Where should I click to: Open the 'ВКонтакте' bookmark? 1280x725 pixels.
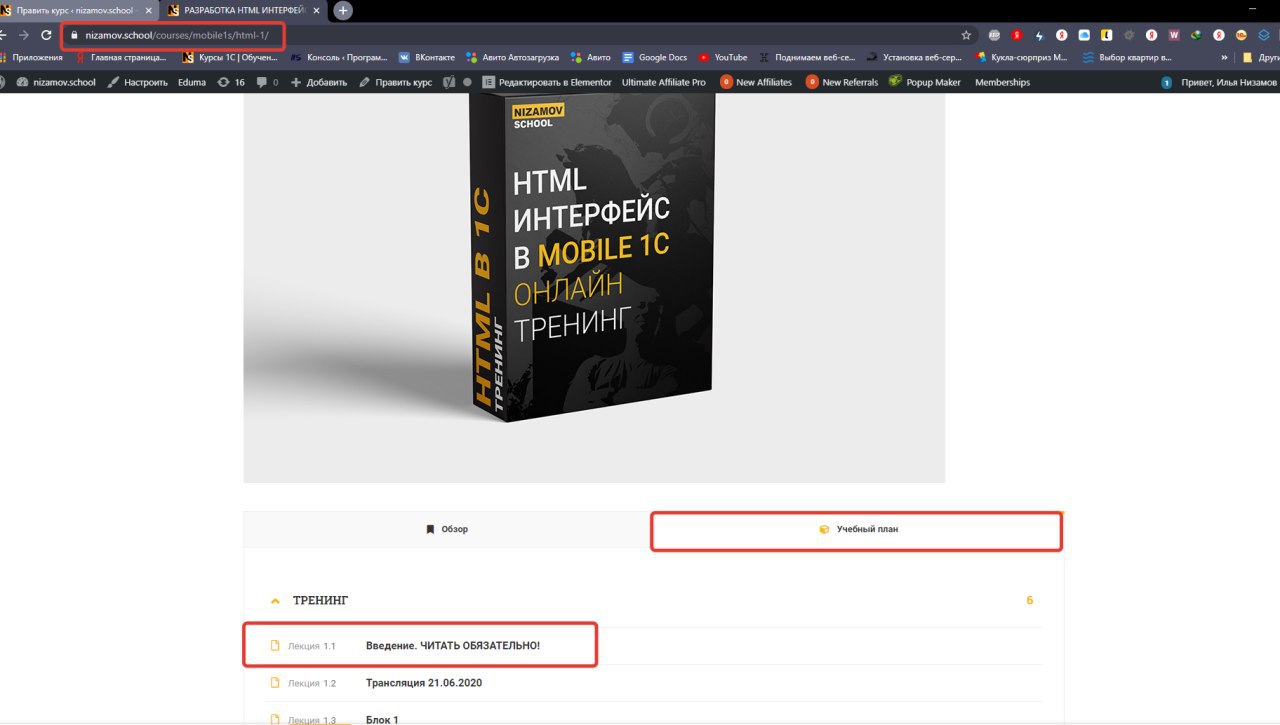pyautogui.click(x=427, y=57)
